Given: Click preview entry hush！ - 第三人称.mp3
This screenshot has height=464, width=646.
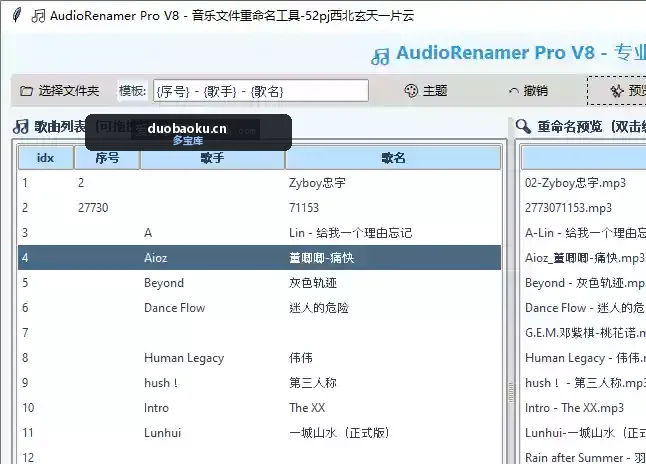Looking at the screenshot, I should click(585, 383).
